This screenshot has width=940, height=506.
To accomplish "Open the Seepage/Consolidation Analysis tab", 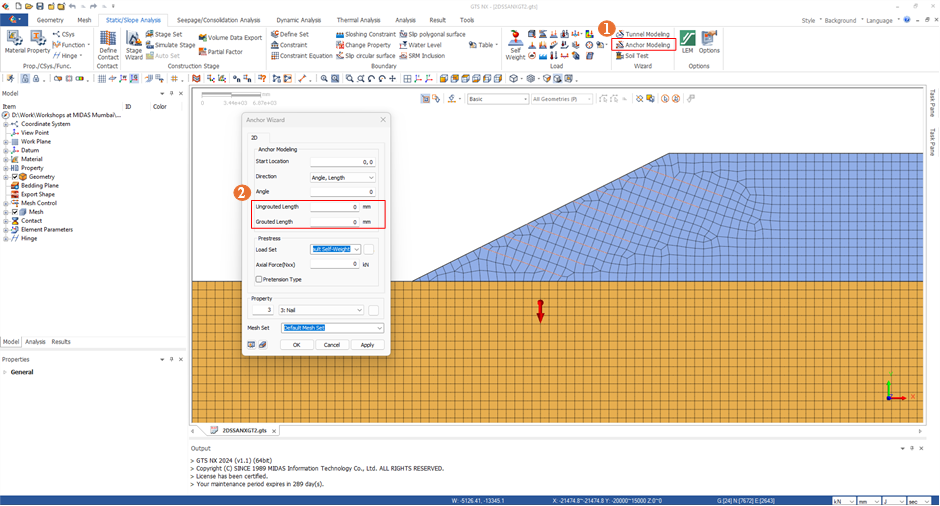I will 218,20.
